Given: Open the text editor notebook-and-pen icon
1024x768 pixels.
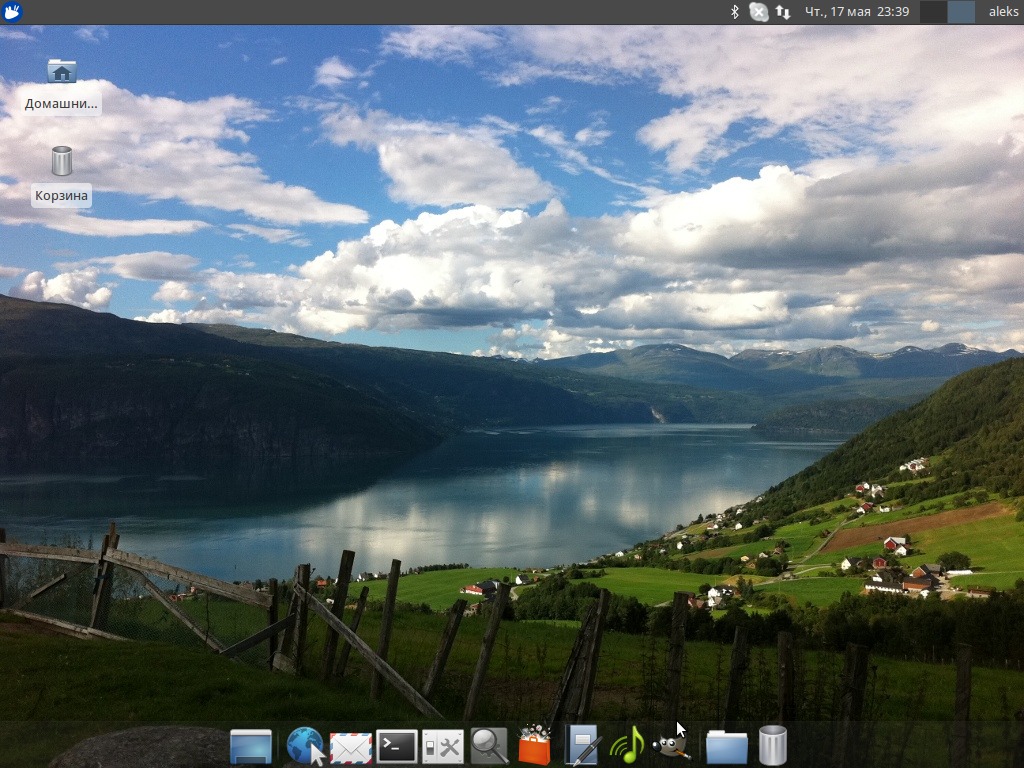Looking at the screenshot, I should pos(582,746).
